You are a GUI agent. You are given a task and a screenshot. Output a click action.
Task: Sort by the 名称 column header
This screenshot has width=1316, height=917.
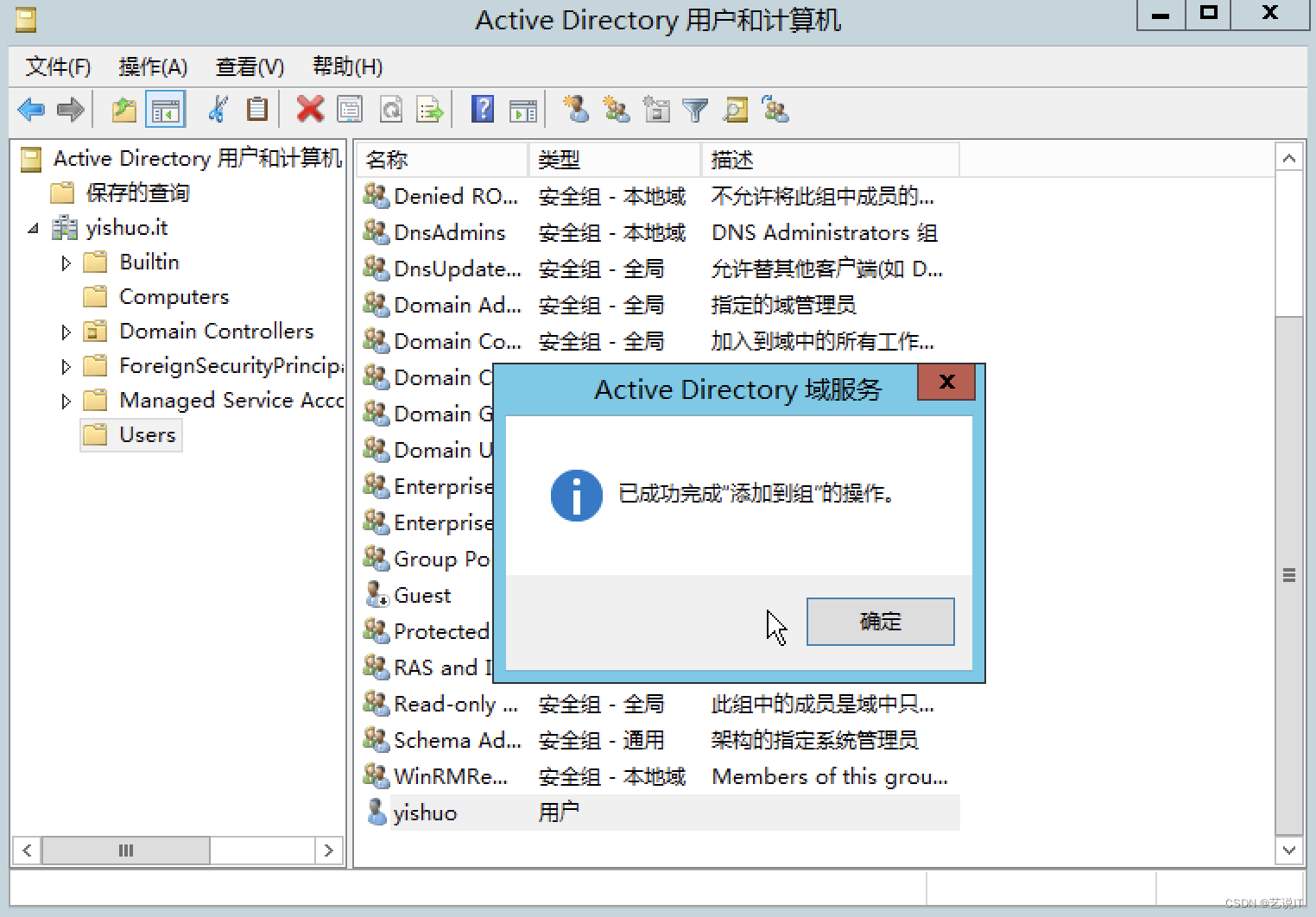(x=442, y=160)
